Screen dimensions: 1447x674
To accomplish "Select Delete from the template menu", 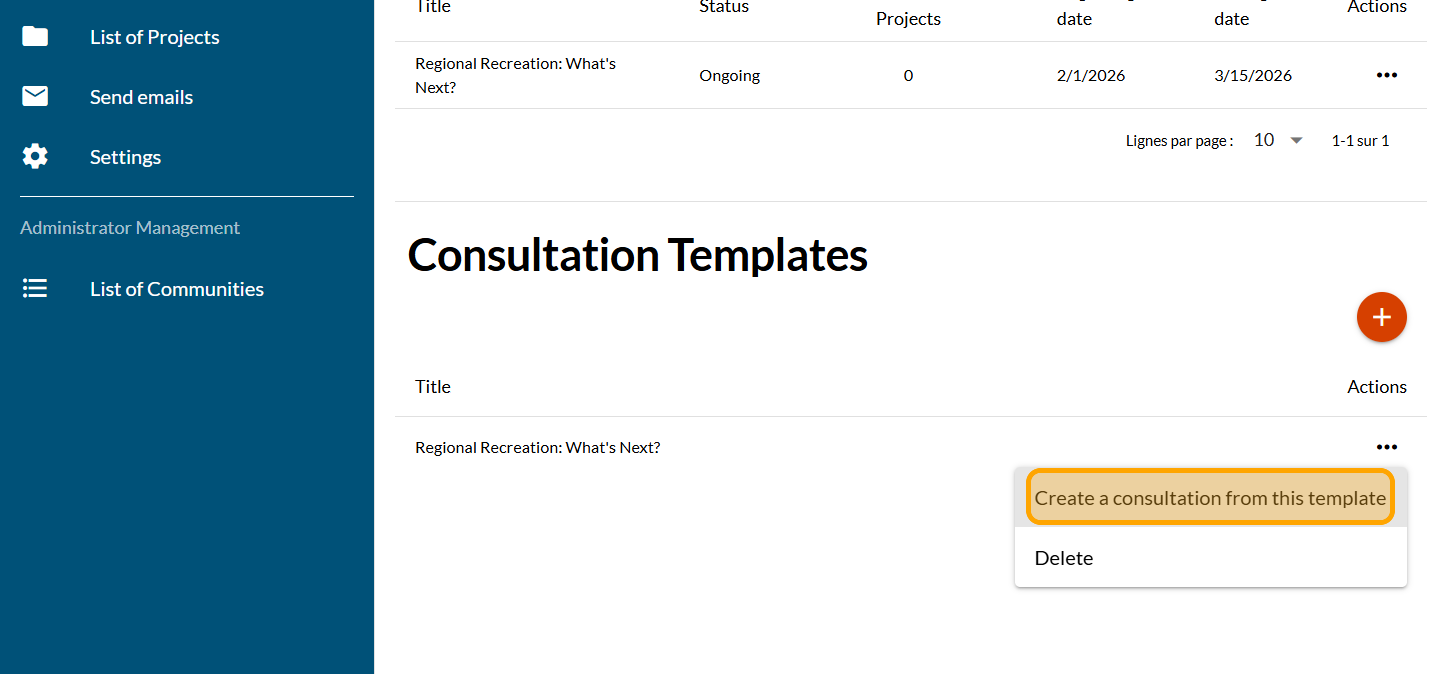I will coord(1064,558).
